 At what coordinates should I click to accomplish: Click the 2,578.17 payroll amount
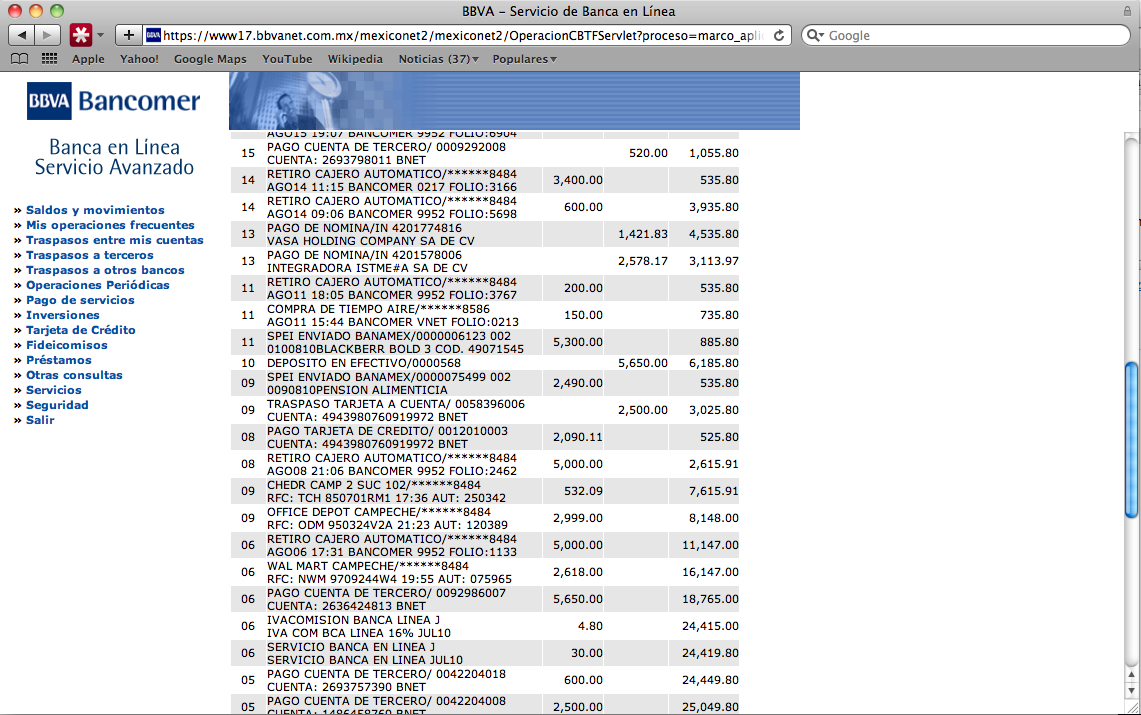click(x=643, y=261)
